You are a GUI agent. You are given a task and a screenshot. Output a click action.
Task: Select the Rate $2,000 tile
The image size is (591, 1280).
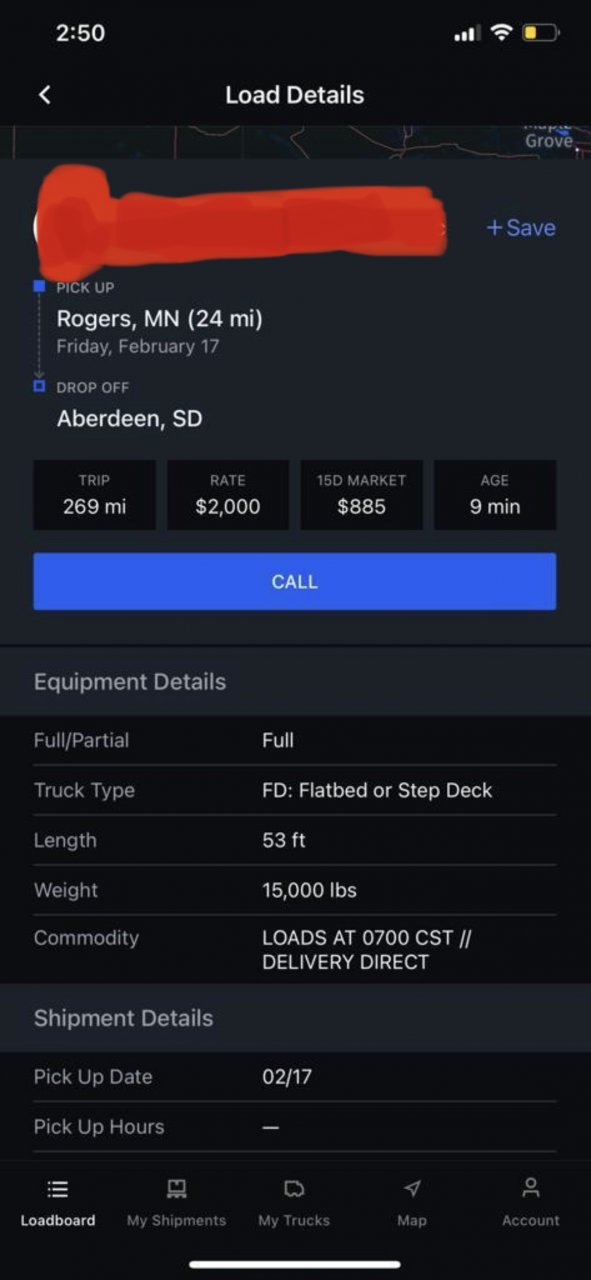[228, 495]
